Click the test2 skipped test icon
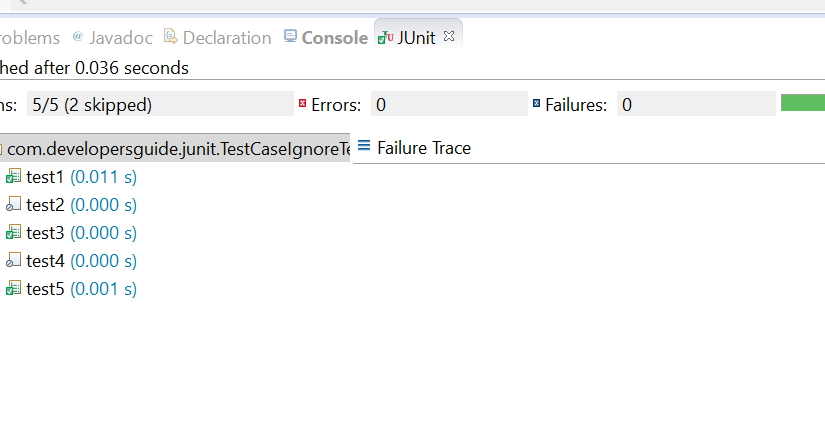The height and width of the screenshot is (433, 825). [x=13, y=205]
